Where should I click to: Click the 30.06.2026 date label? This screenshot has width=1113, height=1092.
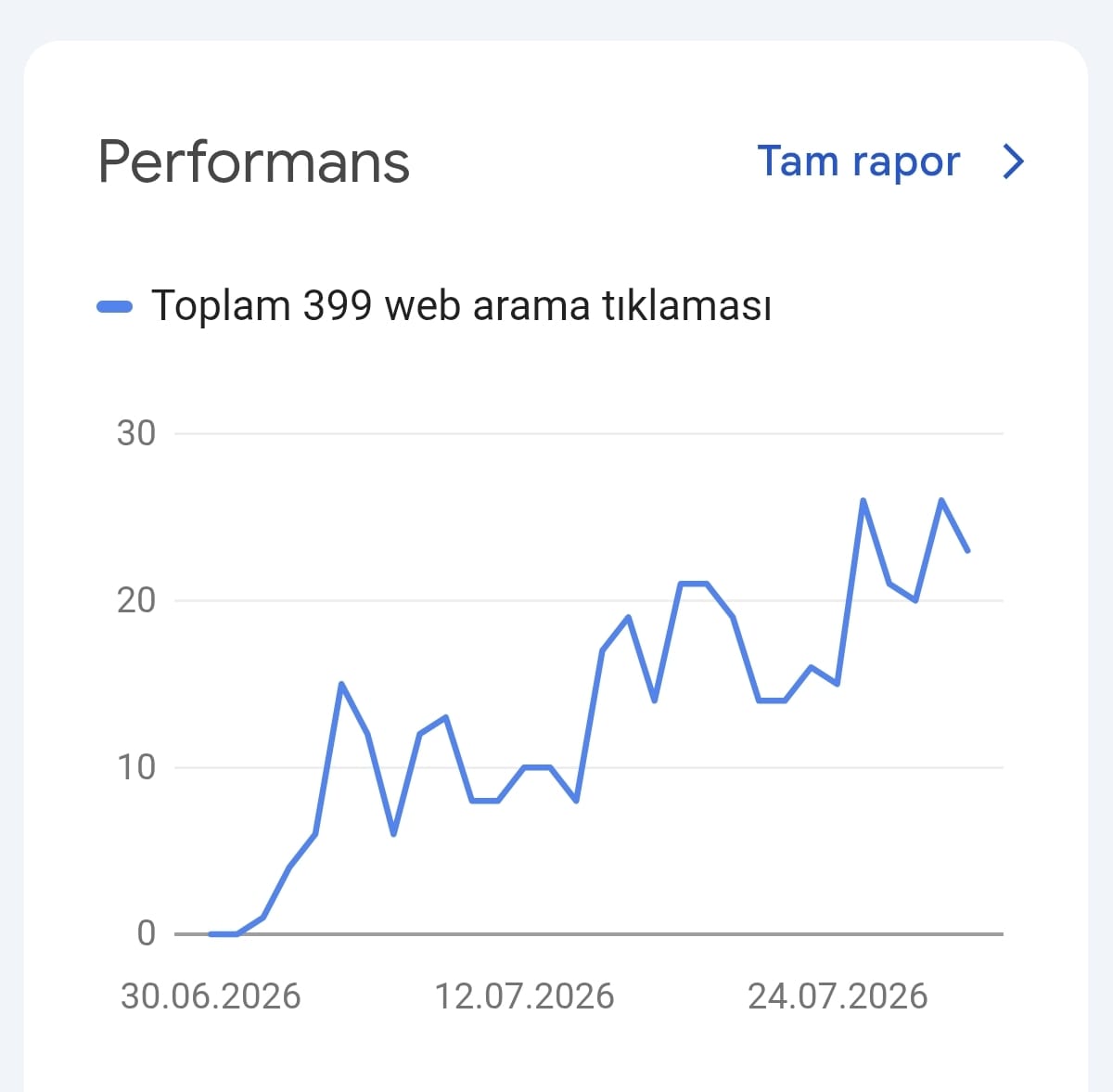pos(211,996)
